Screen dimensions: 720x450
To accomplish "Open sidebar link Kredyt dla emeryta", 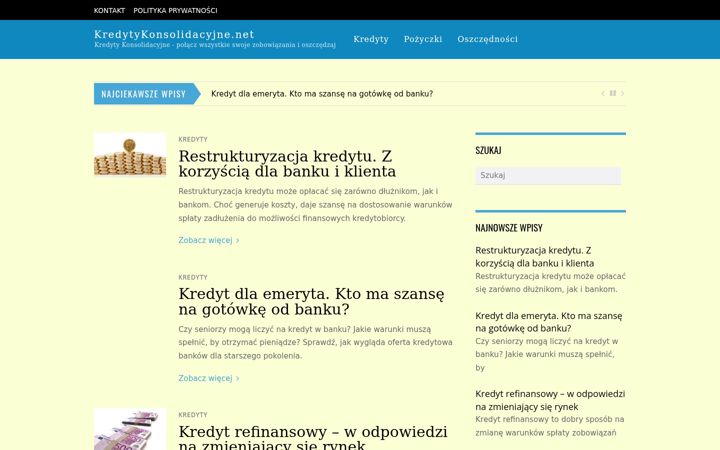I will pyautogui.click(x=549, y=322).
